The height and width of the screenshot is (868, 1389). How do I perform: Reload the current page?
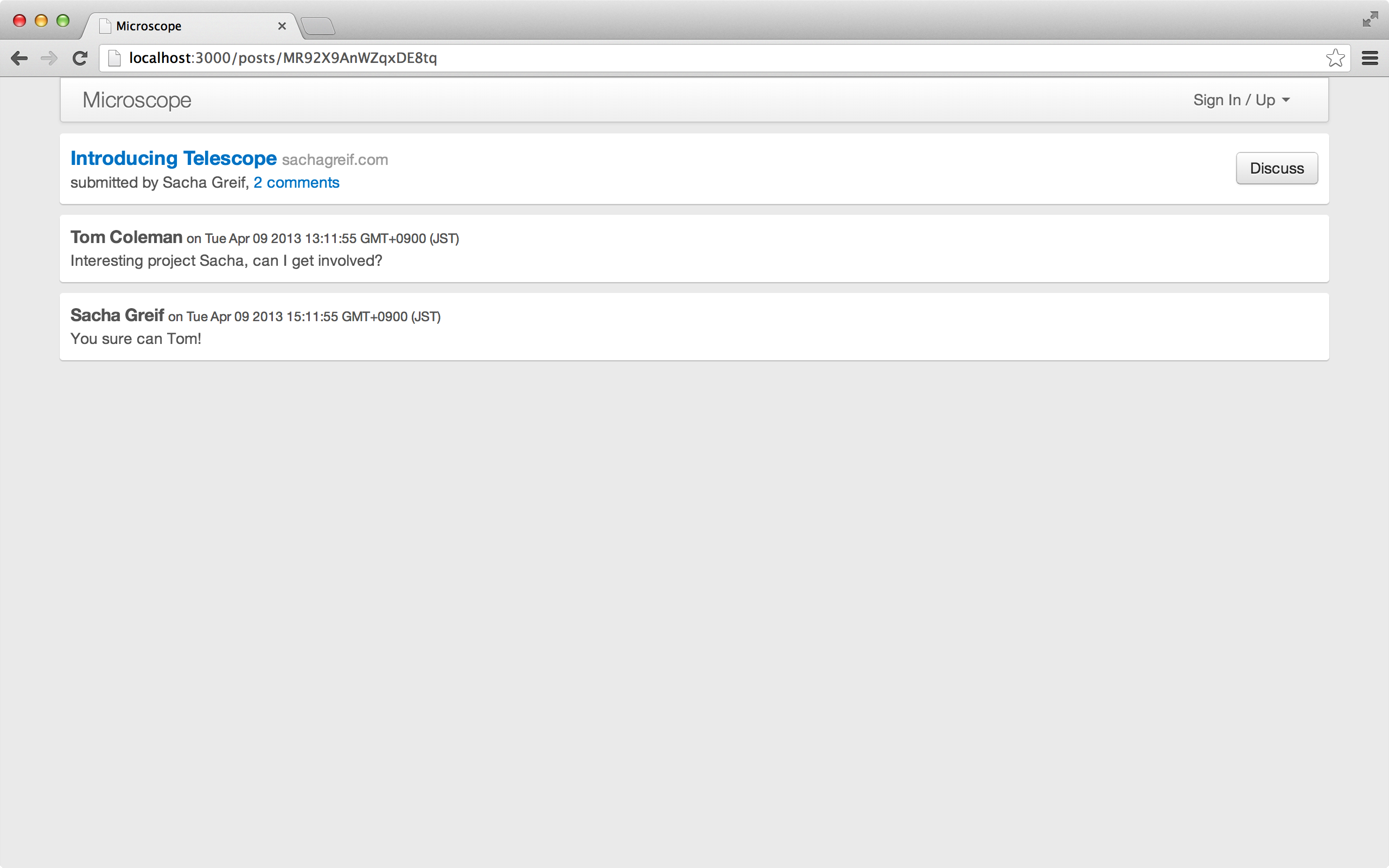pyautogui.click(x=80, y=58)
